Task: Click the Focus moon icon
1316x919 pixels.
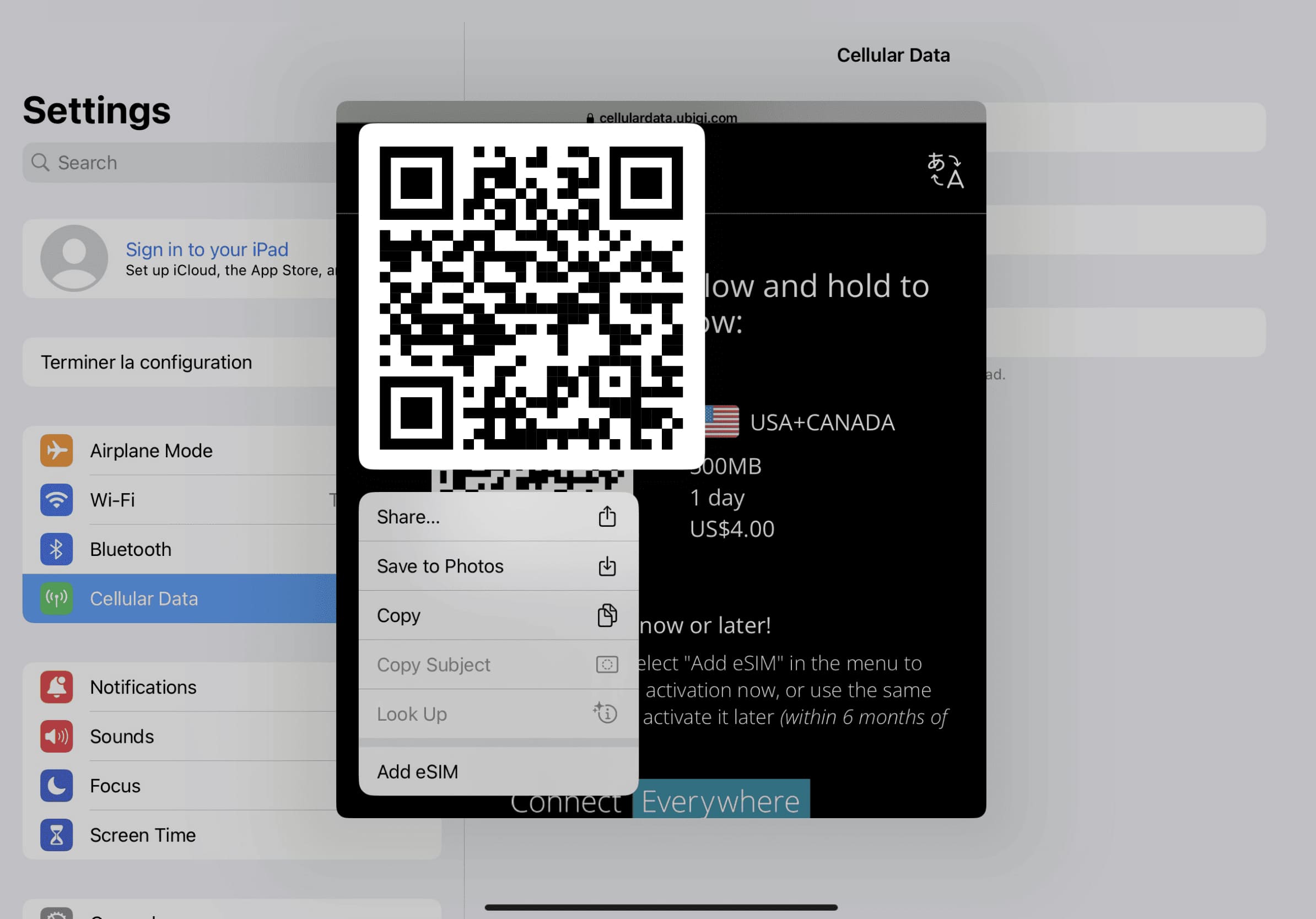Action: click(56, 785)
